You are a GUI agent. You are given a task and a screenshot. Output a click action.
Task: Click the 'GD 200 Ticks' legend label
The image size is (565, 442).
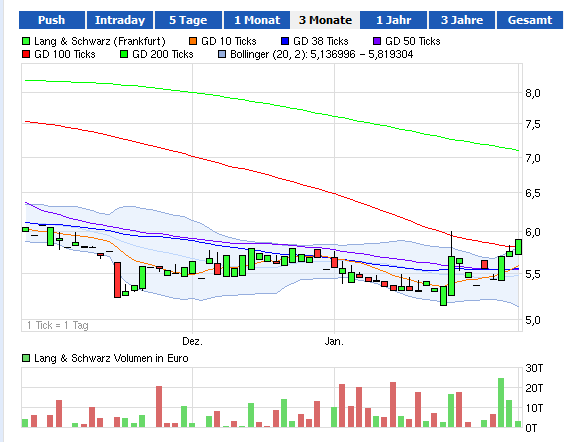pos(163,54)
